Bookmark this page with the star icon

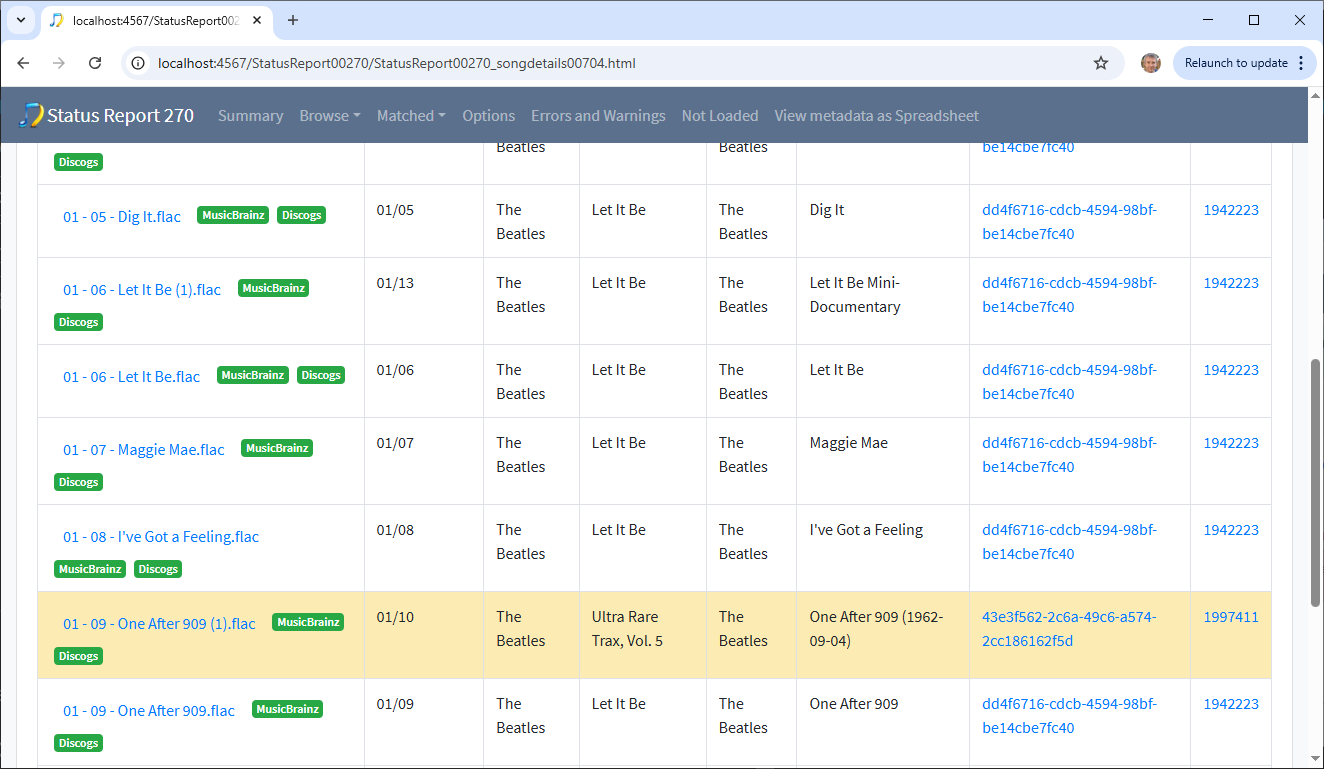pos(1101,63)
